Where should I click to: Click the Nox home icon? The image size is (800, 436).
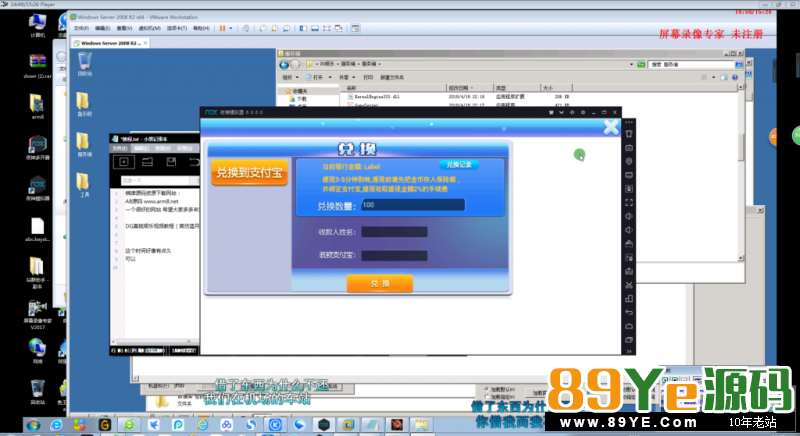point(629,326)
